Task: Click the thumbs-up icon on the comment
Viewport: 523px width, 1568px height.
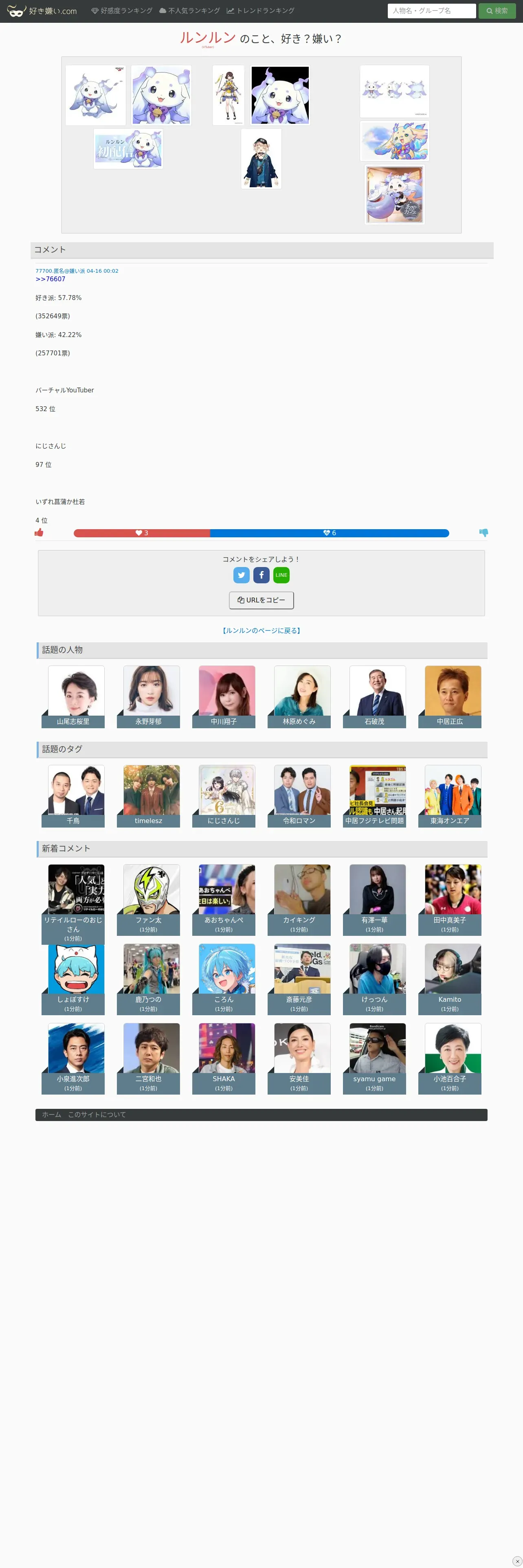Action: pyautogui.click(x=39, y=532)
